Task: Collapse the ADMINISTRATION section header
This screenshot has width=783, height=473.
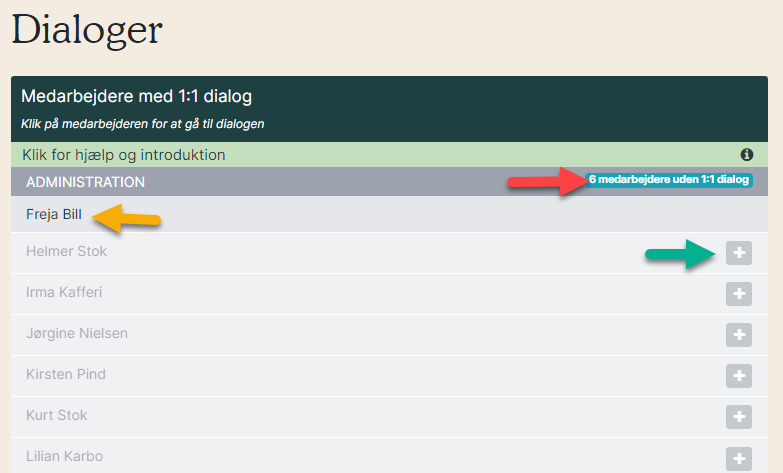Action: [x=389, y=182]
